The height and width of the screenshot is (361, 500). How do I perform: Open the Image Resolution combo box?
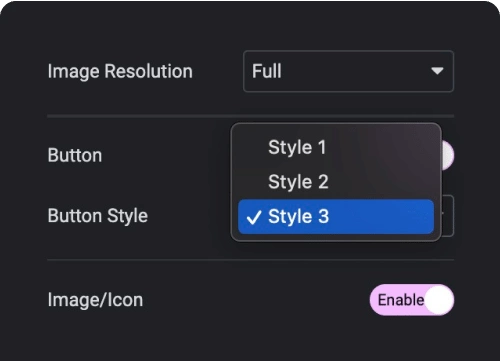click(348, 71)
